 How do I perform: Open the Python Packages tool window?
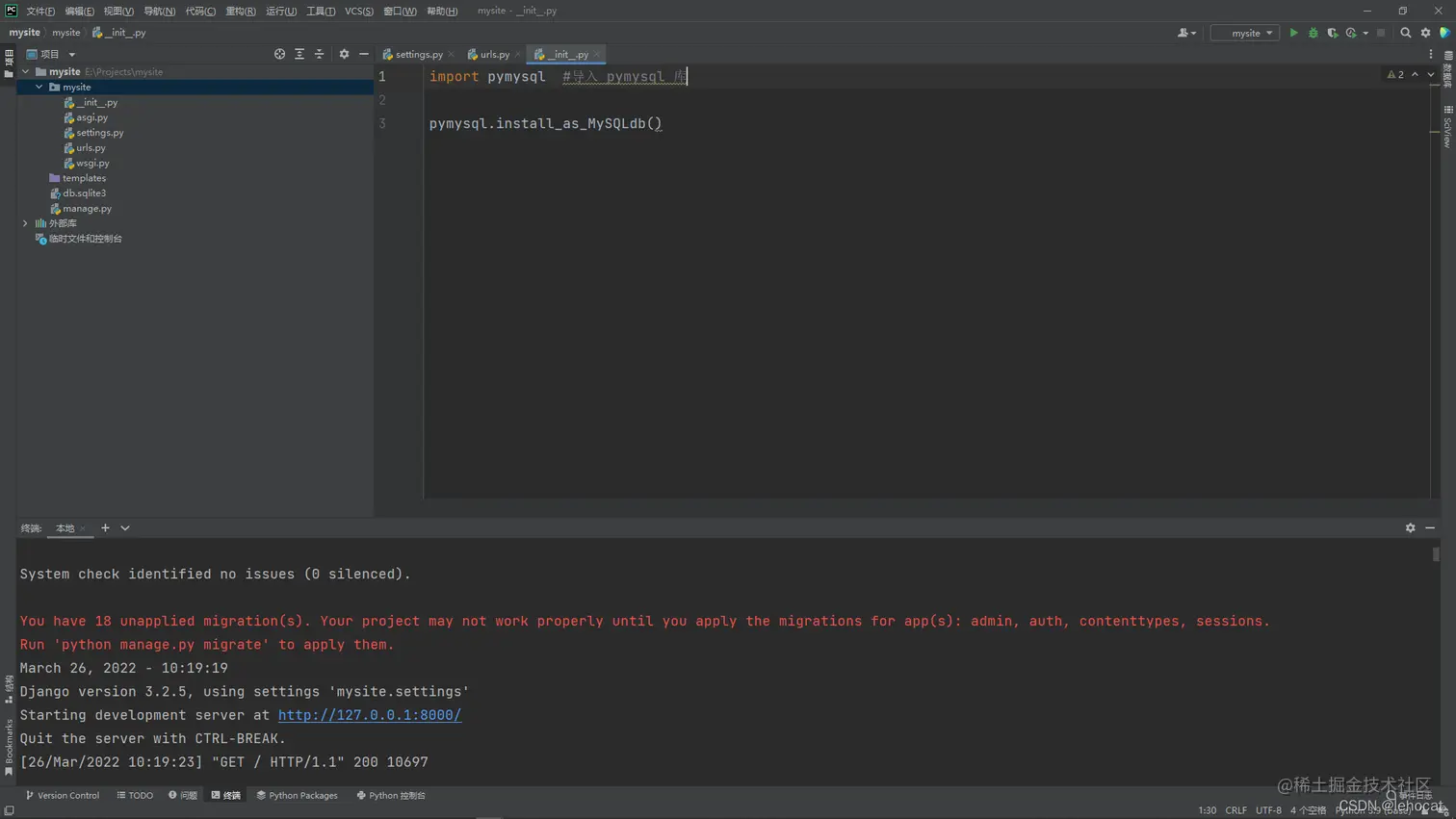click(297, 796)
